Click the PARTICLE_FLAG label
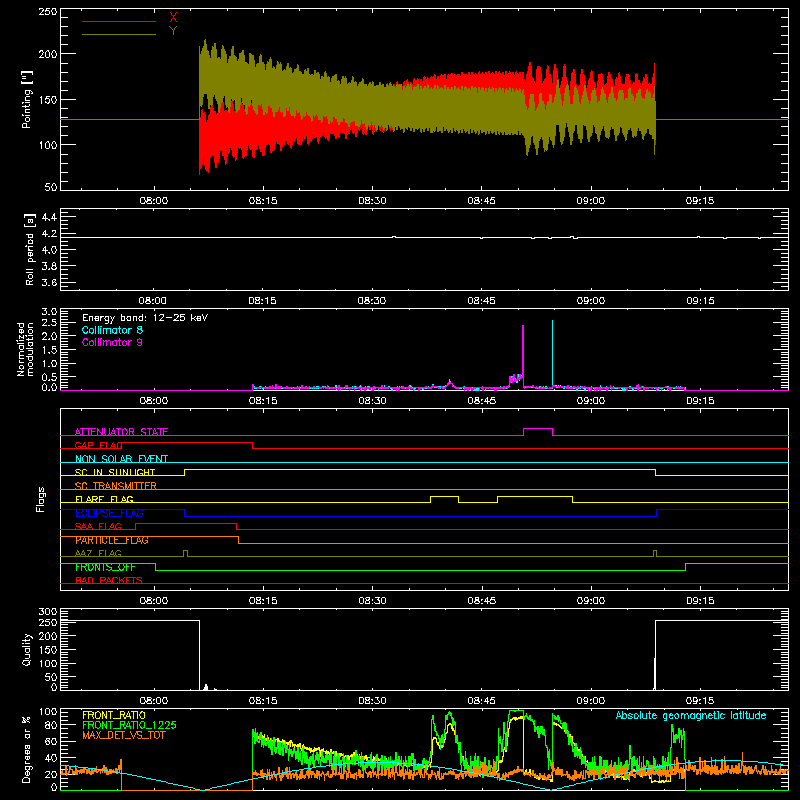Viewport: 800px width, 800px height. 112,540
